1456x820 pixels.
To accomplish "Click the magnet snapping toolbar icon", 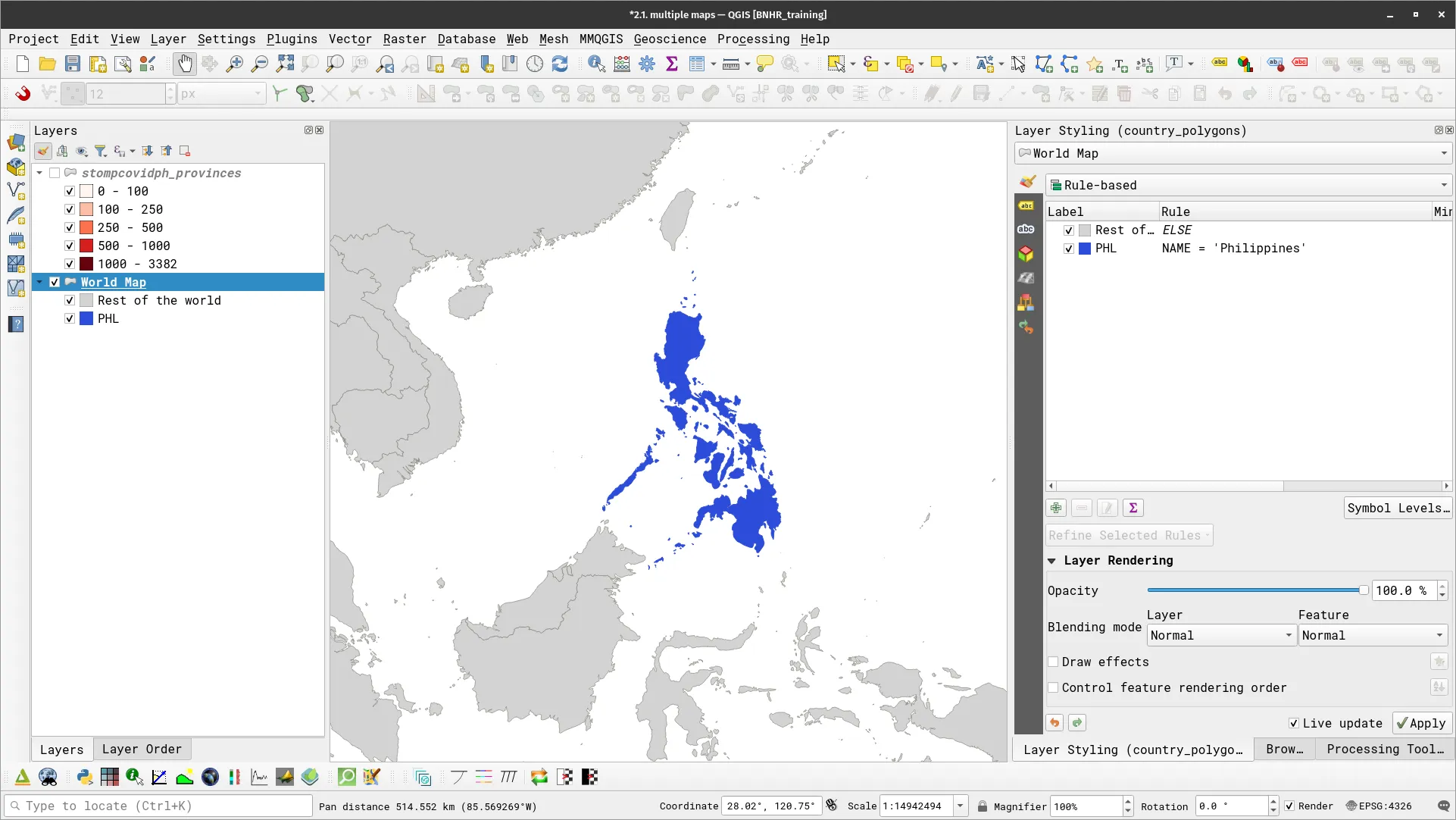I will (23, 93).
